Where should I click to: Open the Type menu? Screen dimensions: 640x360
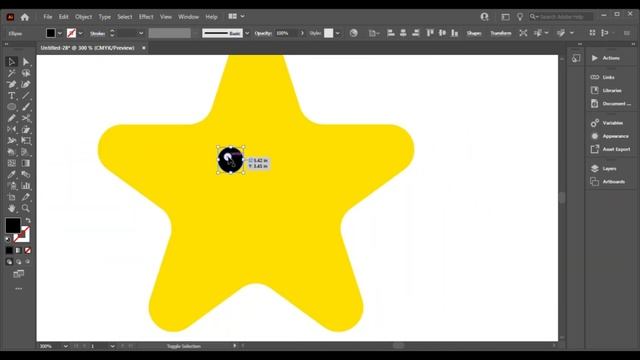point(104,17)
